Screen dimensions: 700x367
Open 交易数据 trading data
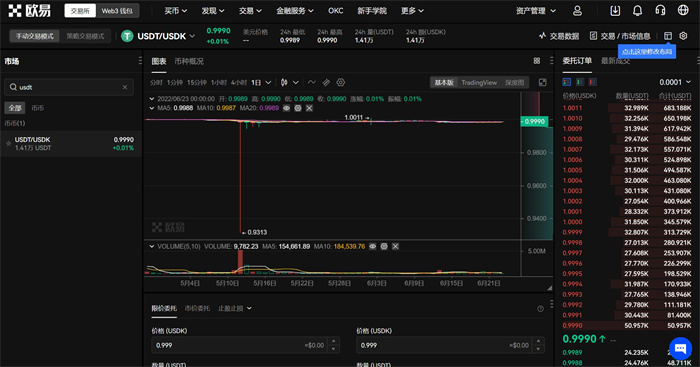click(559, 36)
